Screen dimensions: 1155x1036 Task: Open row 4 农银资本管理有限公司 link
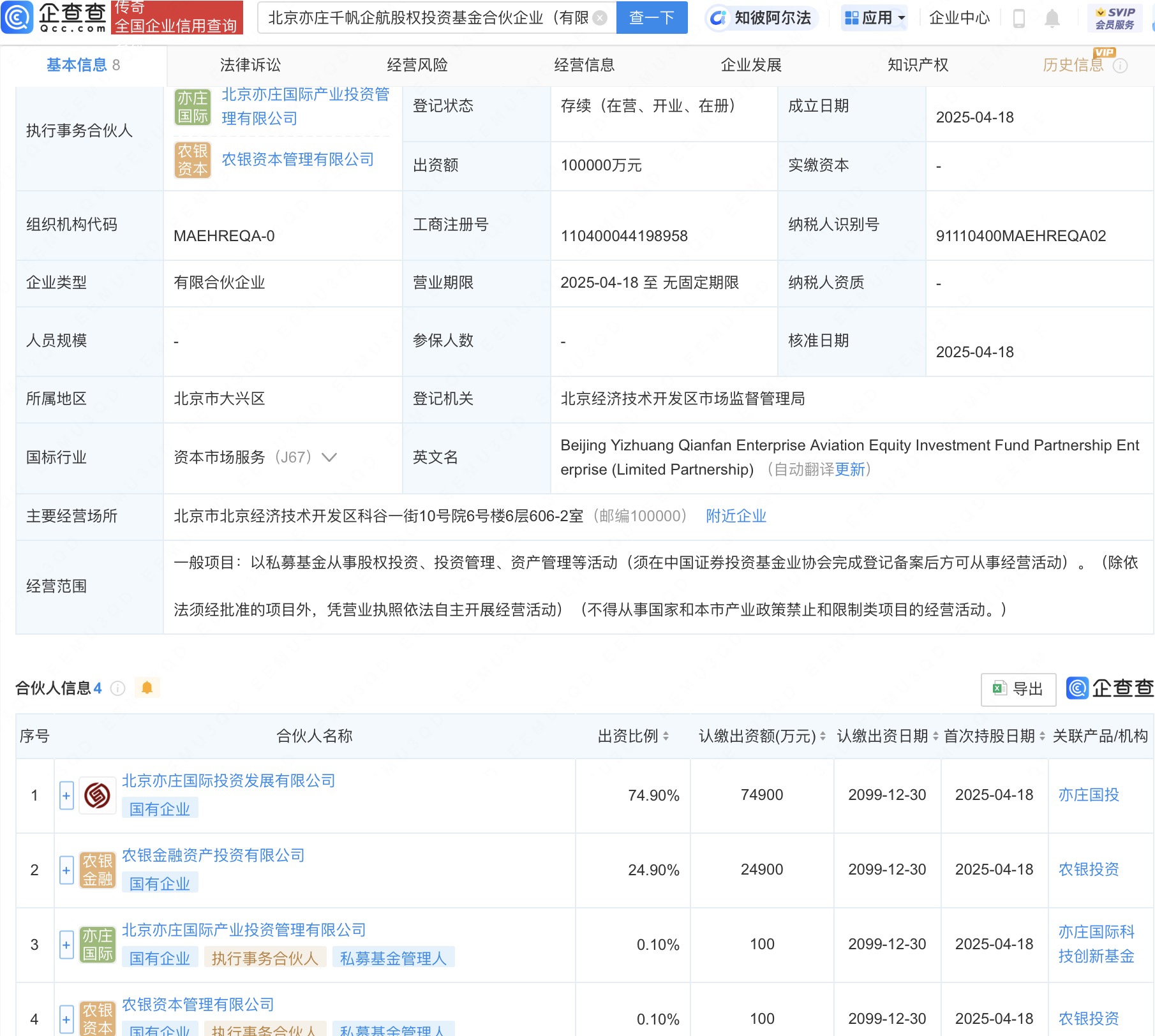(198, 1005)
